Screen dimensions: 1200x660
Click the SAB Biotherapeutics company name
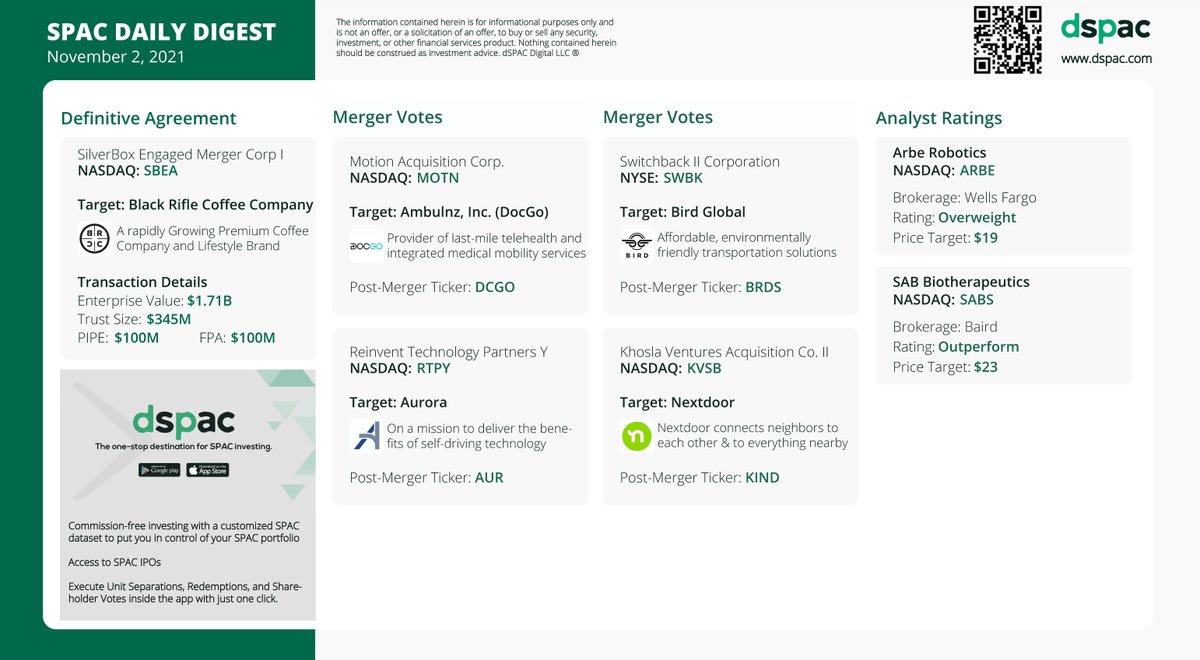[961, 282]
